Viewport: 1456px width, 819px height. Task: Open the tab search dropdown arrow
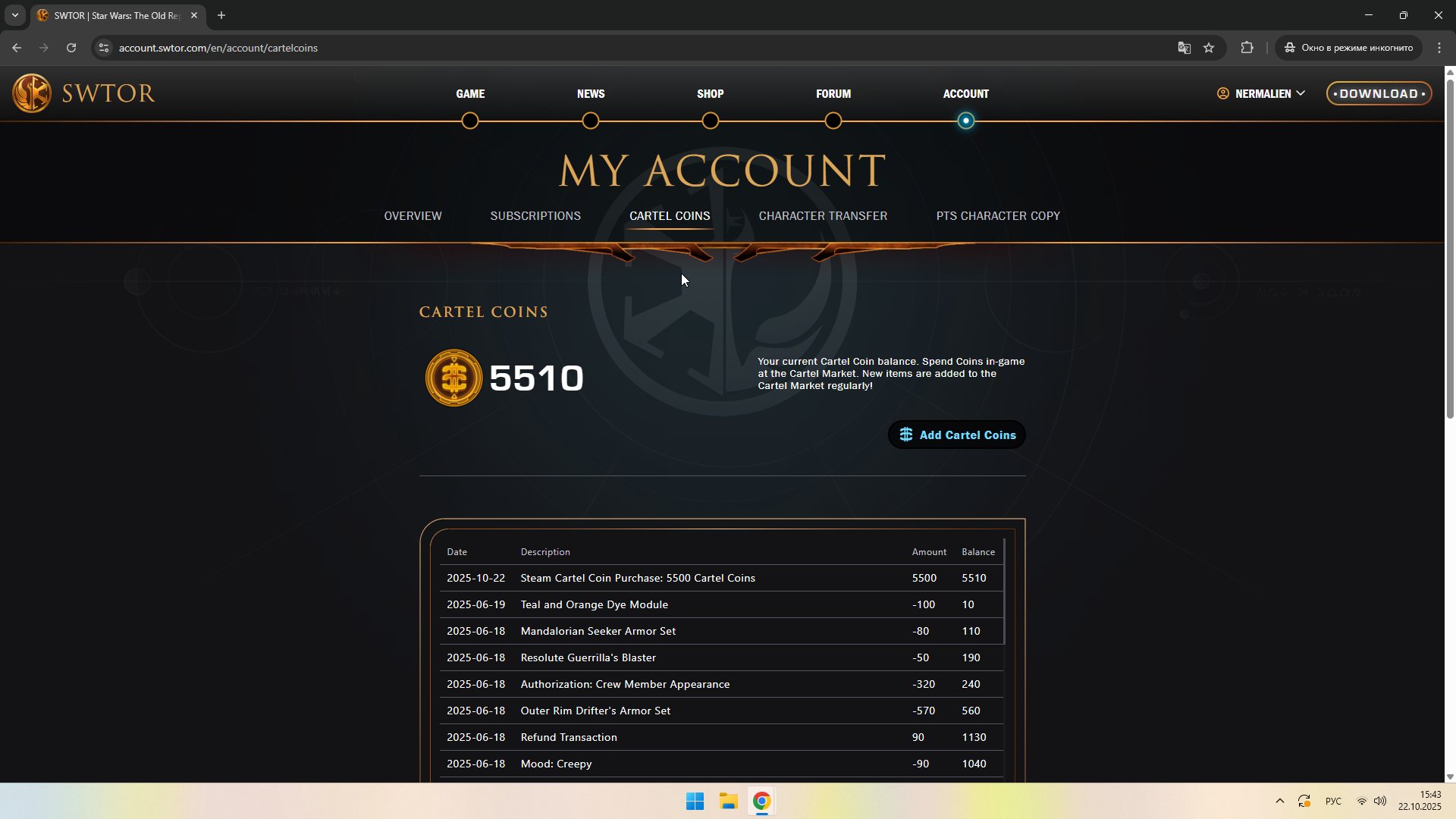click(x=15, y=15)
